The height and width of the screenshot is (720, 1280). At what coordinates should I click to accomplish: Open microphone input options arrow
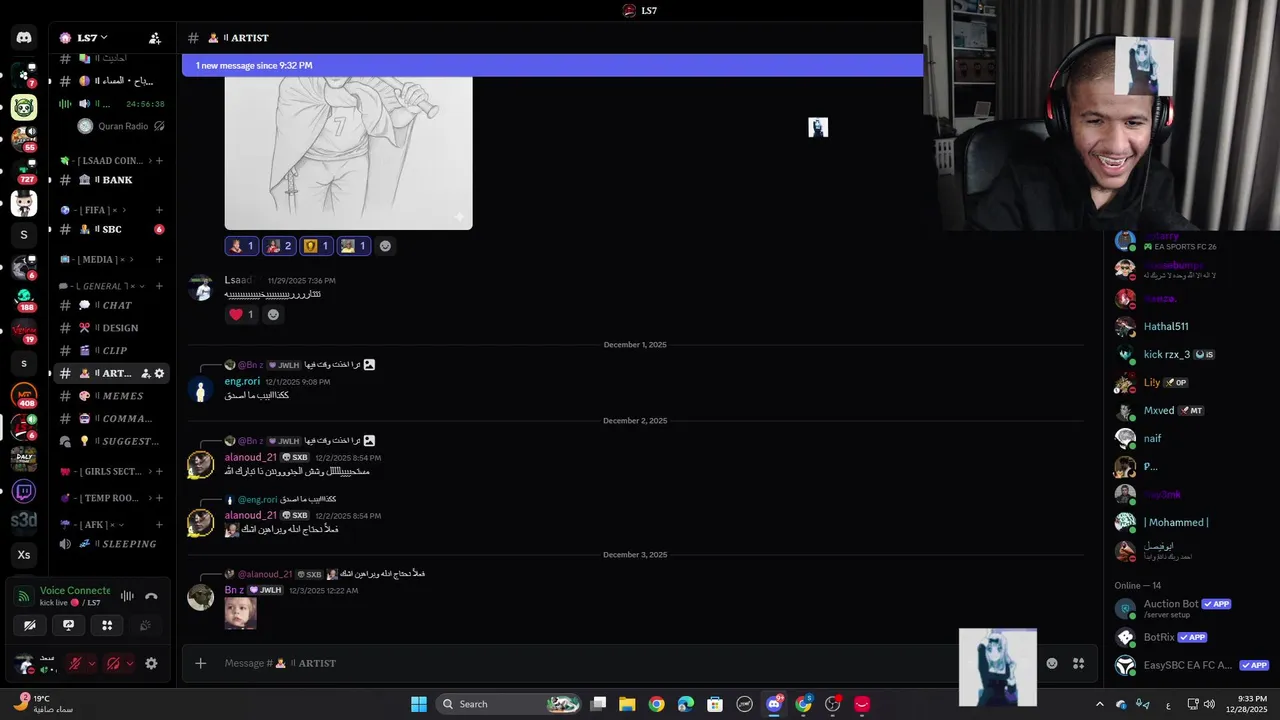tap(91, 663)
